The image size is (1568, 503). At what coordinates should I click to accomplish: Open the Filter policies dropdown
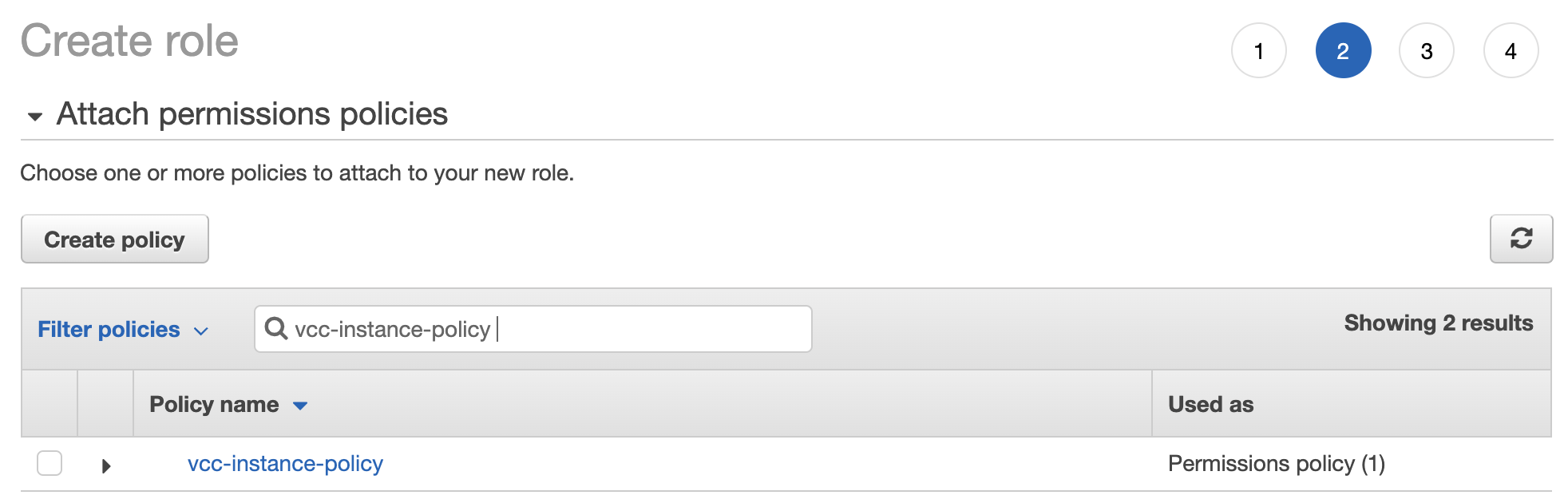point(123,329)
